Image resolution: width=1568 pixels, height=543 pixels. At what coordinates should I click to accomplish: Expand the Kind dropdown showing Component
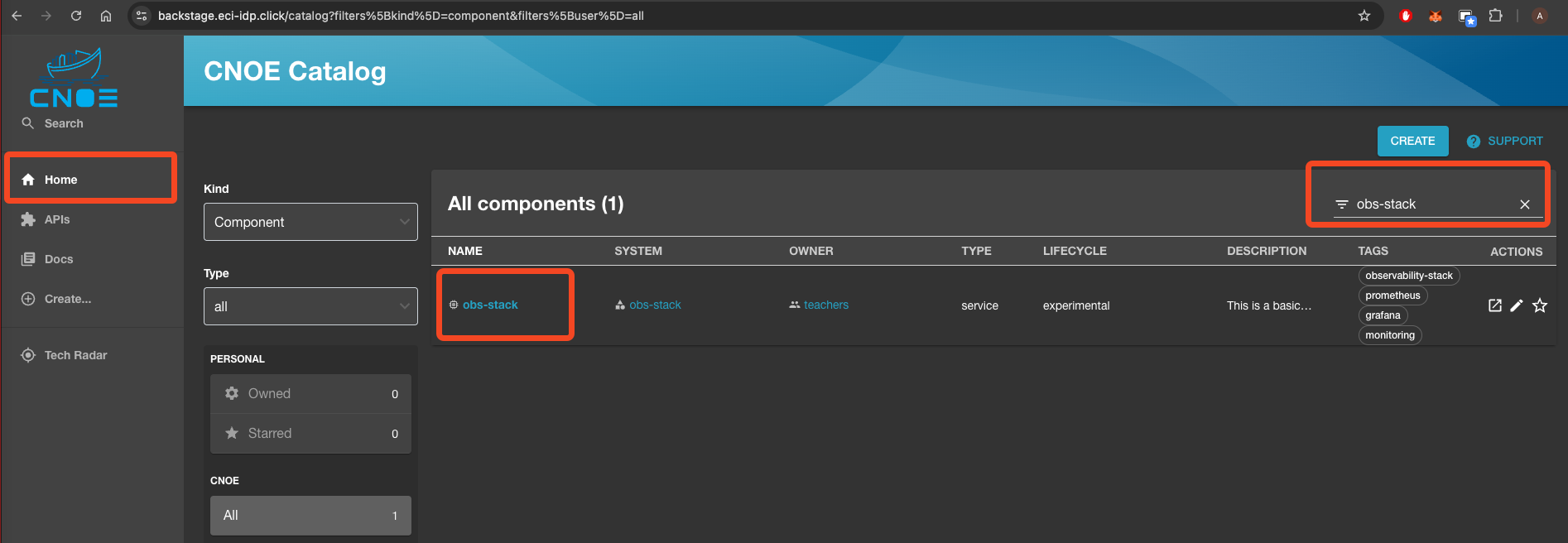tap(310, 222)
